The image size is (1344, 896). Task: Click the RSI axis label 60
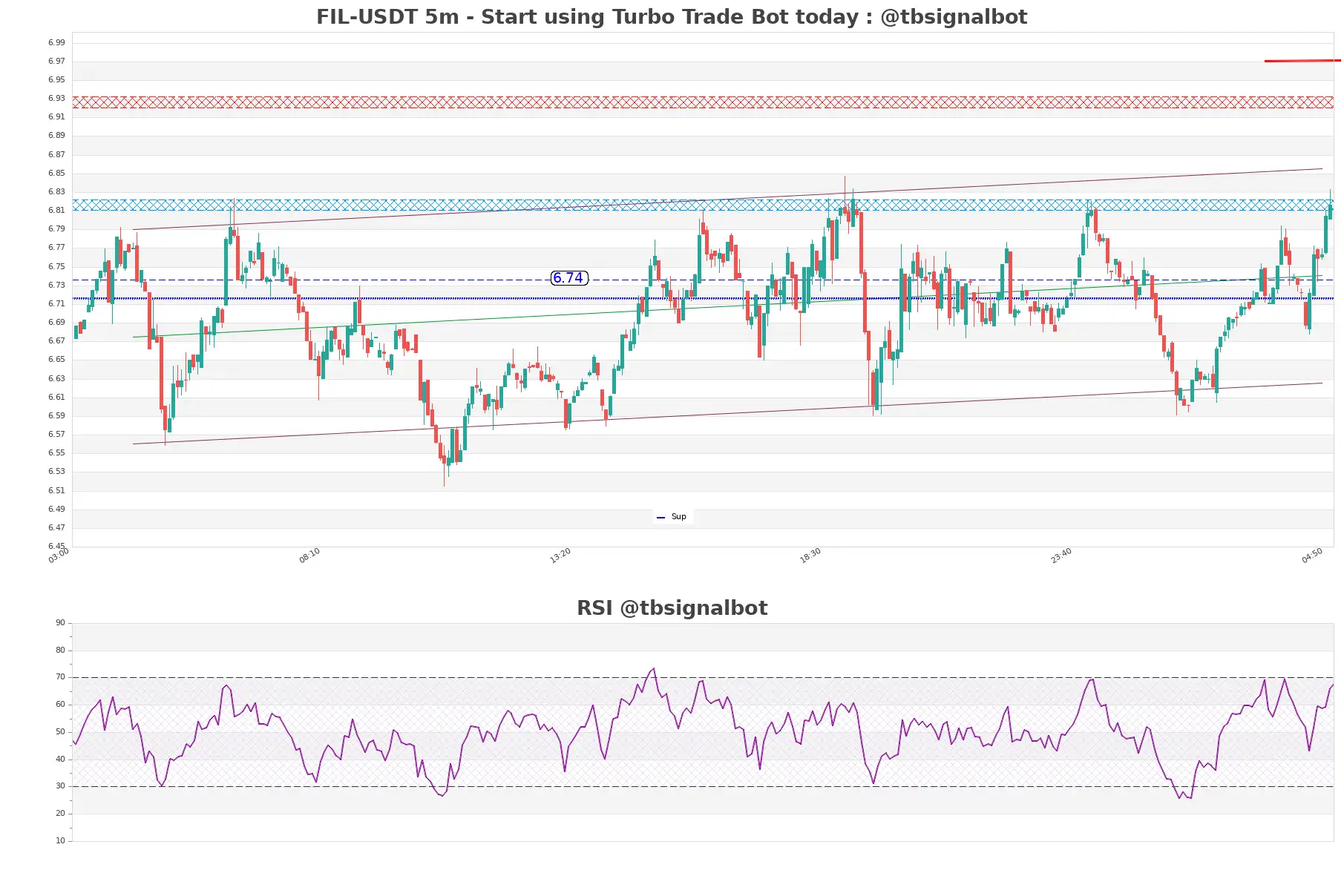pos(60,705)
